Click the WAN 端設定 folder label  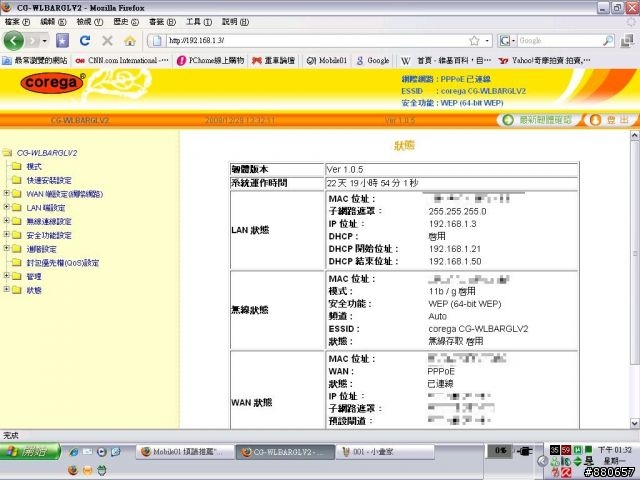pos(65,194)
